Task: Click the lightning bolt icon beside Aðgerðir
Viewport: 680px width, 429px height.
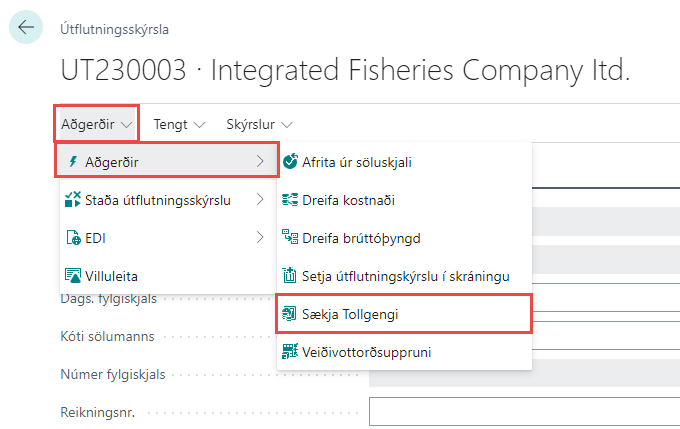Action: [73, 161]
